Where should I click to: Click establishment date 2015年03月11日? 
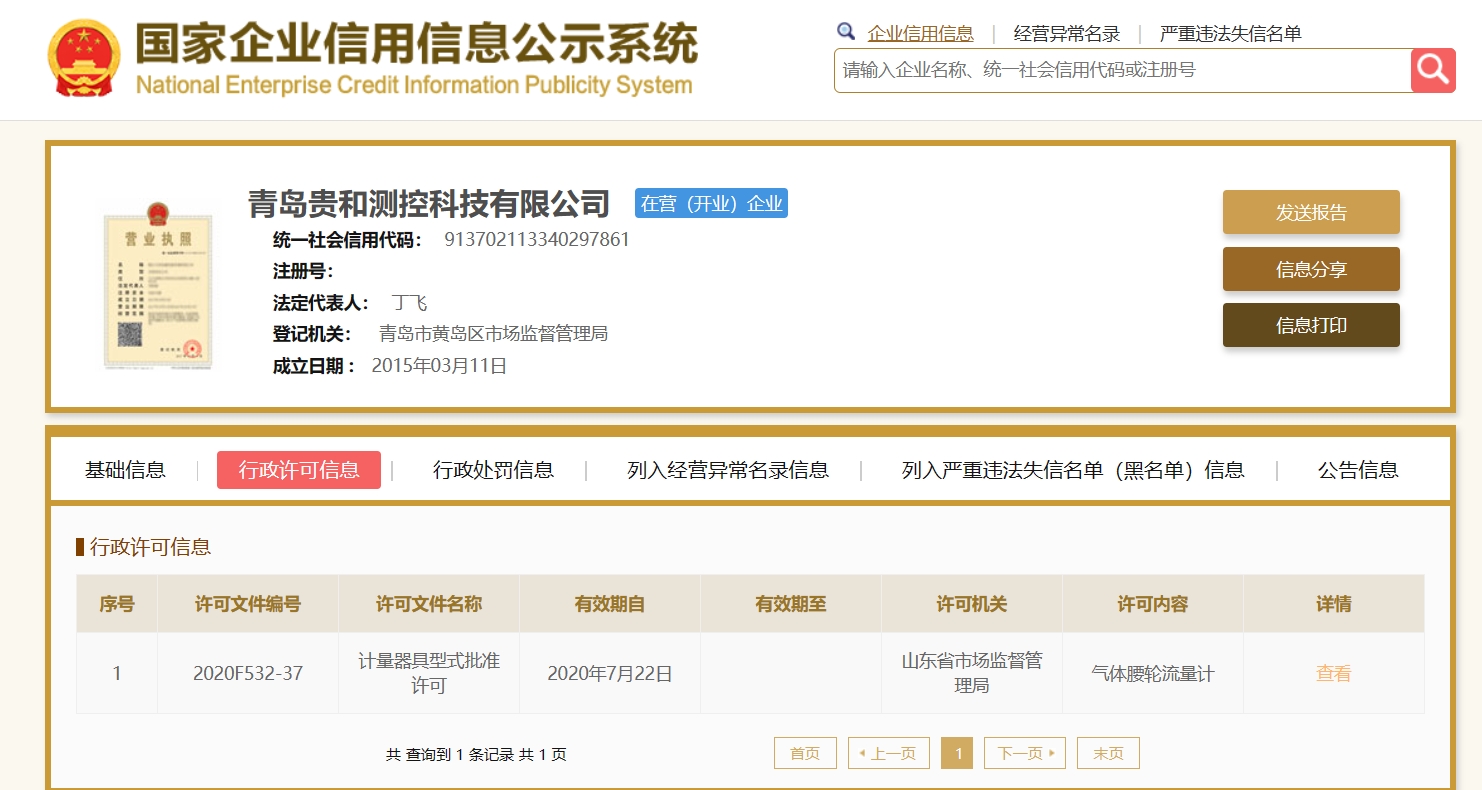(439, 366)
